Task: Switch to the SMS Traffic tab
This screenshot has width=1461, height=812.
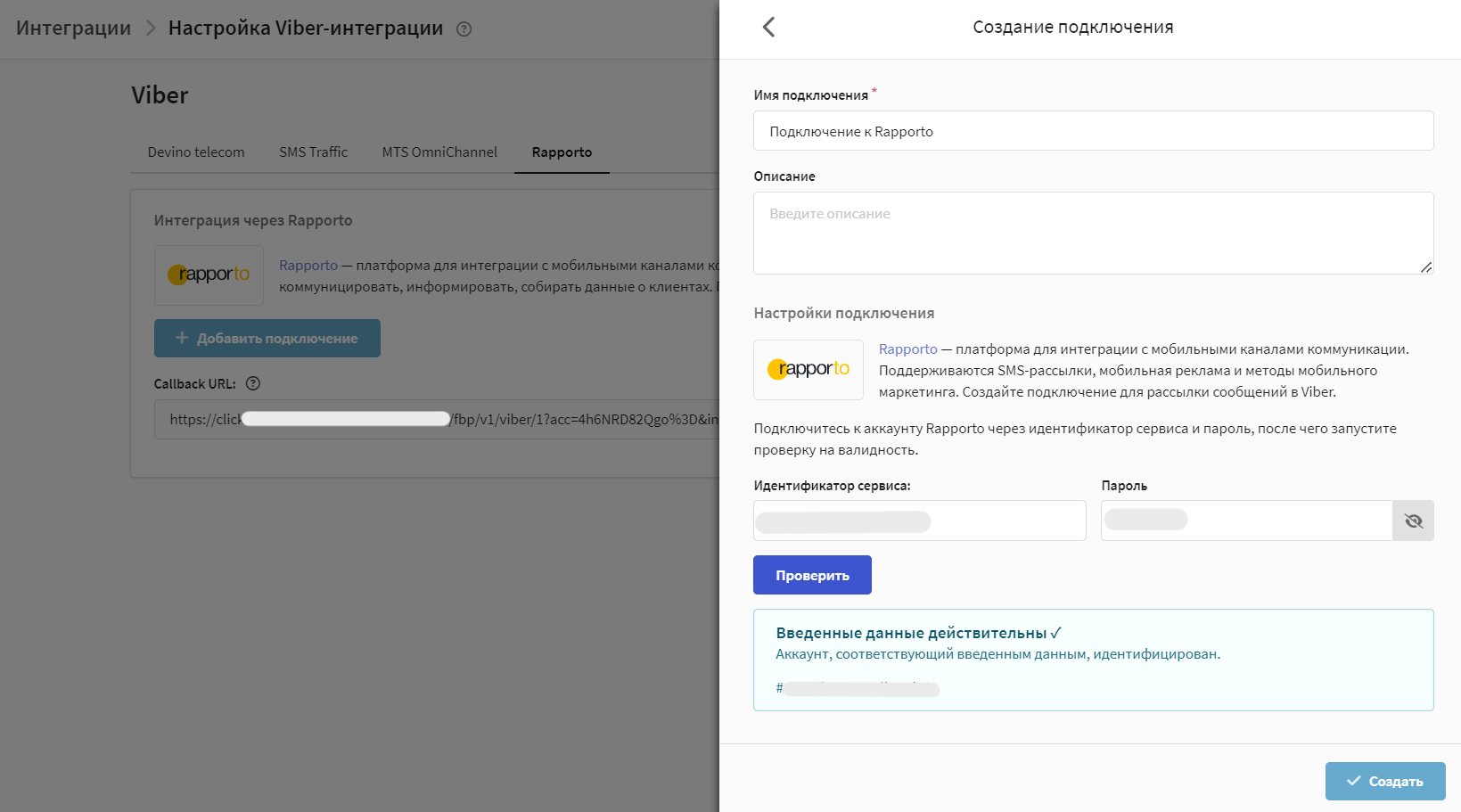Action: [313, 152]
